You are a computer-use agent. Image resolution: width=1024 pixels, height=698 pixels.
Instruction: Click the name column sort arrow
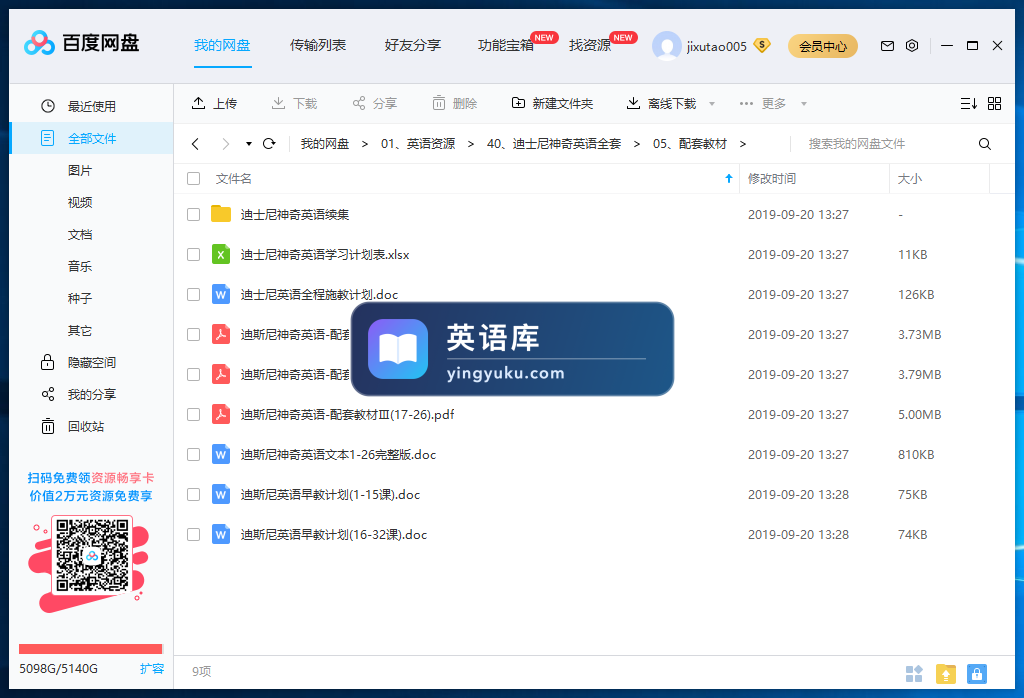click(729, 179)
